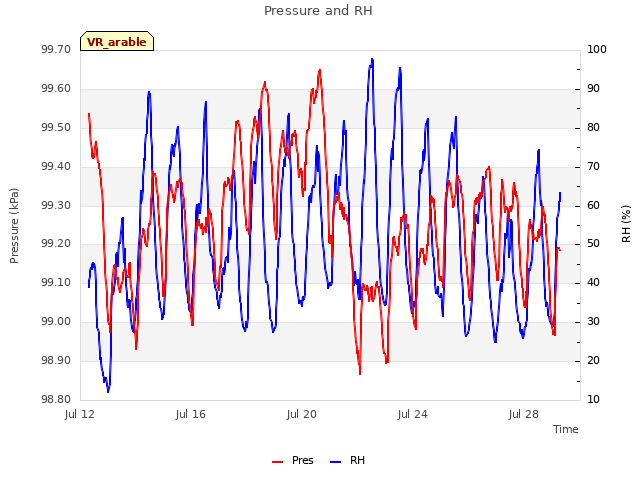This screenshot has width=640, height=480.
Task: Click the Jul 20 tick label
Action: 302,414
